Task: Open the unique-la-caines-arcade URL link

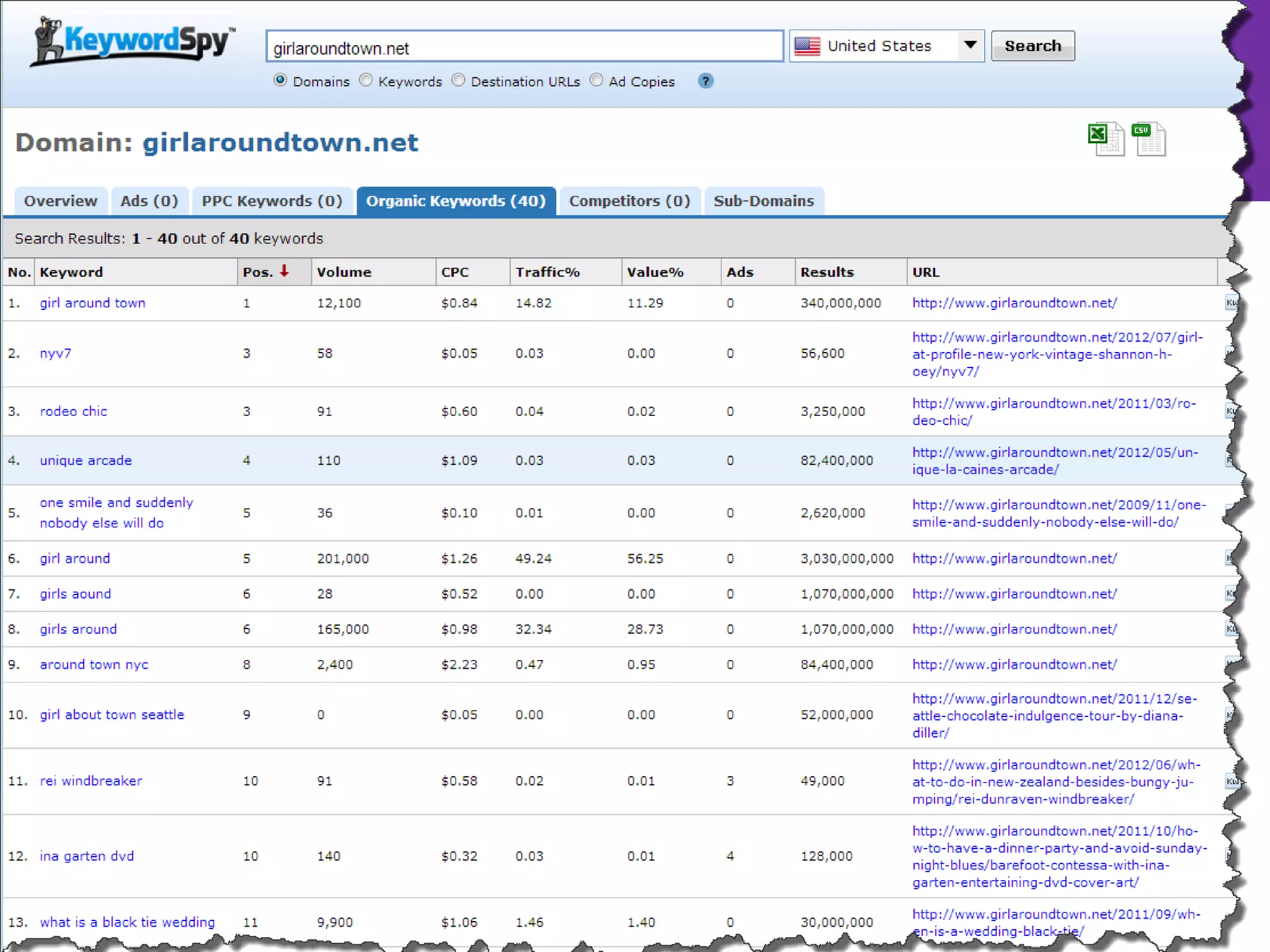Action: click(1055, 461)
